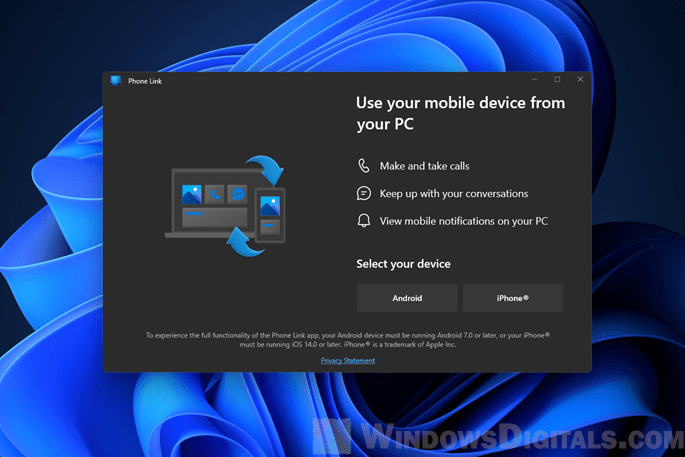This screenshot has width=685, height=457.
Task: Choose Android as your device
Action: tap(407, 298)
